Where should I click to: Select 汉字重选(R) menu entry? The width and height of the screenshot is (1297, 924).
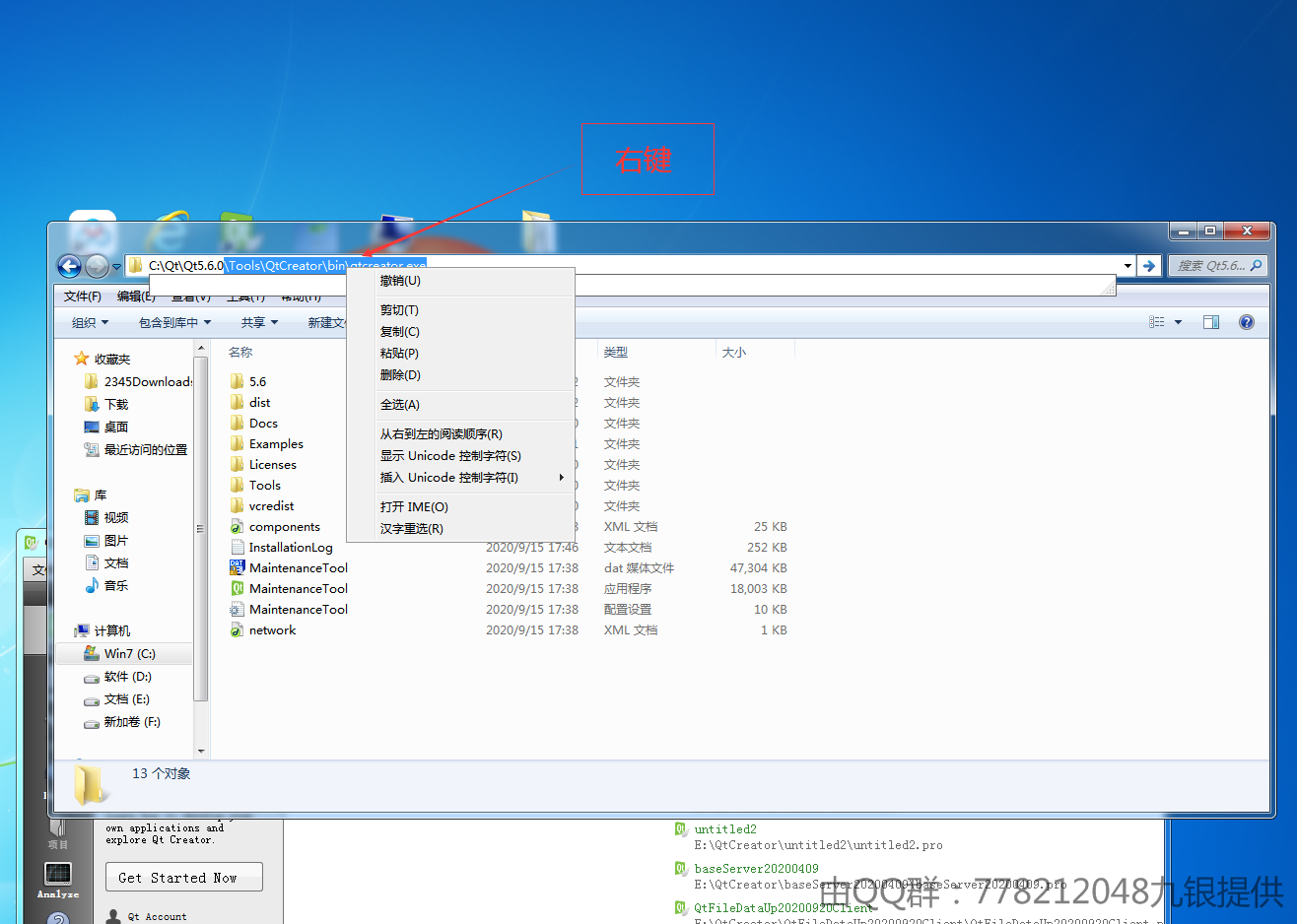point(460,529)
